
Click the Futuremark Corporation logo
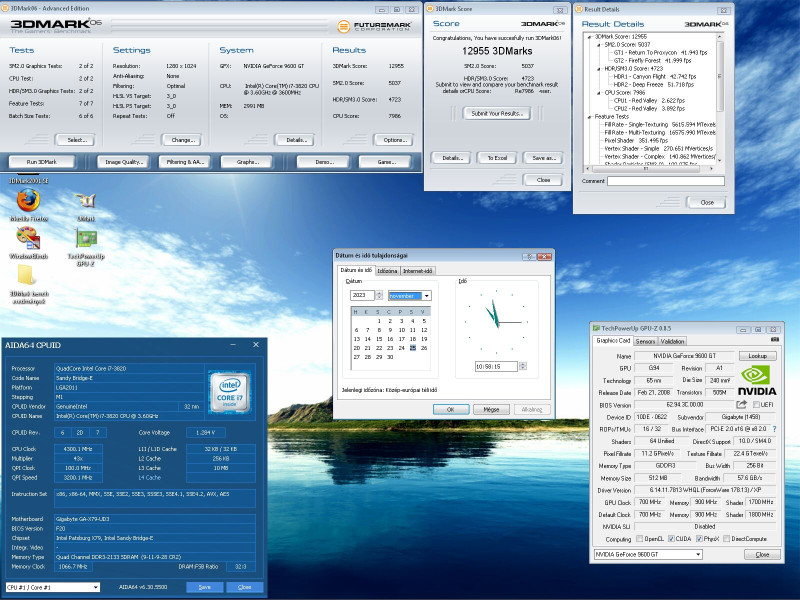tap(374, 26)
